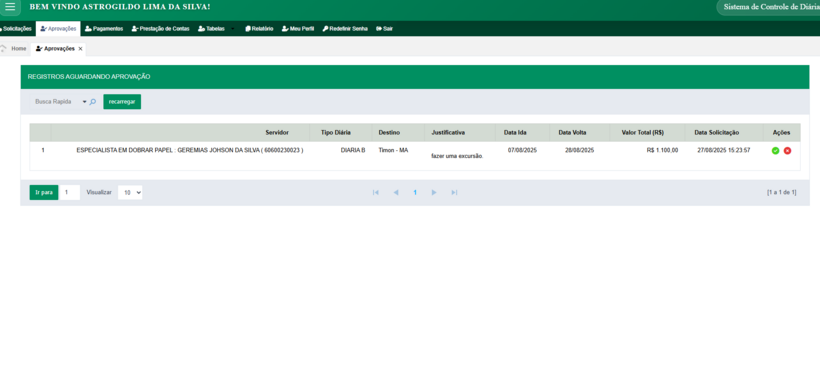
Task: Open the Pagamentos menu item
Action: [x=104, y=29]
